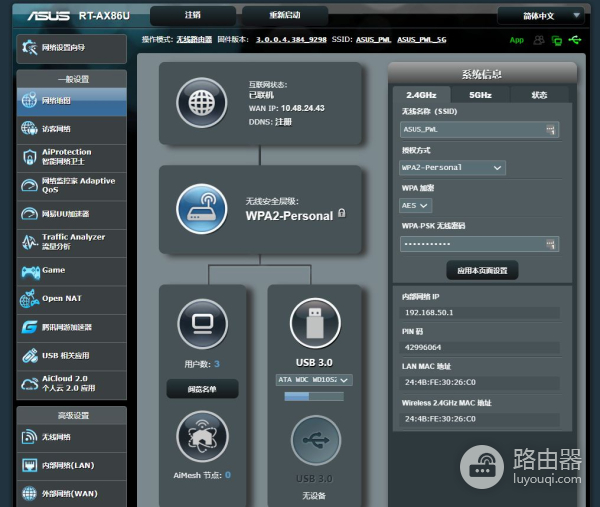Click Apply page settings button
The width and height of the screenshot is (600, 507).
(483, 271)
